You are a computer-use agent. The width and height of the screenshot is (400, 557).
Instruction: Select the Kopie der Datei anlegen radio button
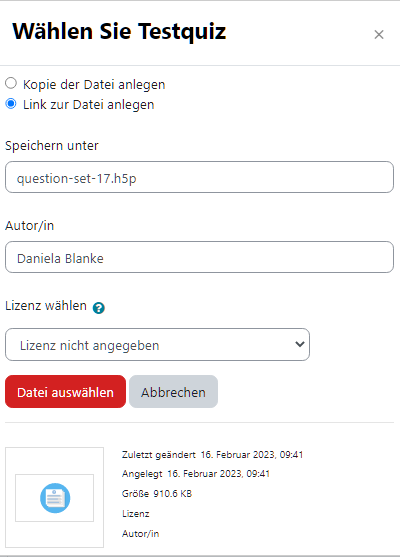(11, 83)
